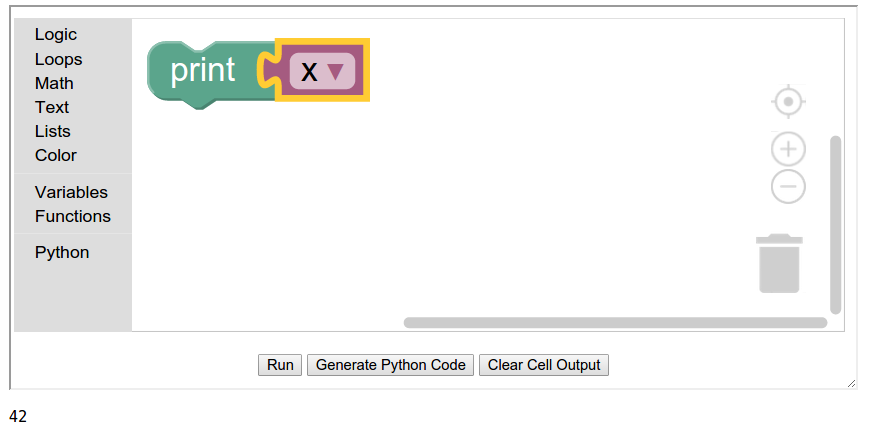Open the Logic category

[x=56, y=35]
